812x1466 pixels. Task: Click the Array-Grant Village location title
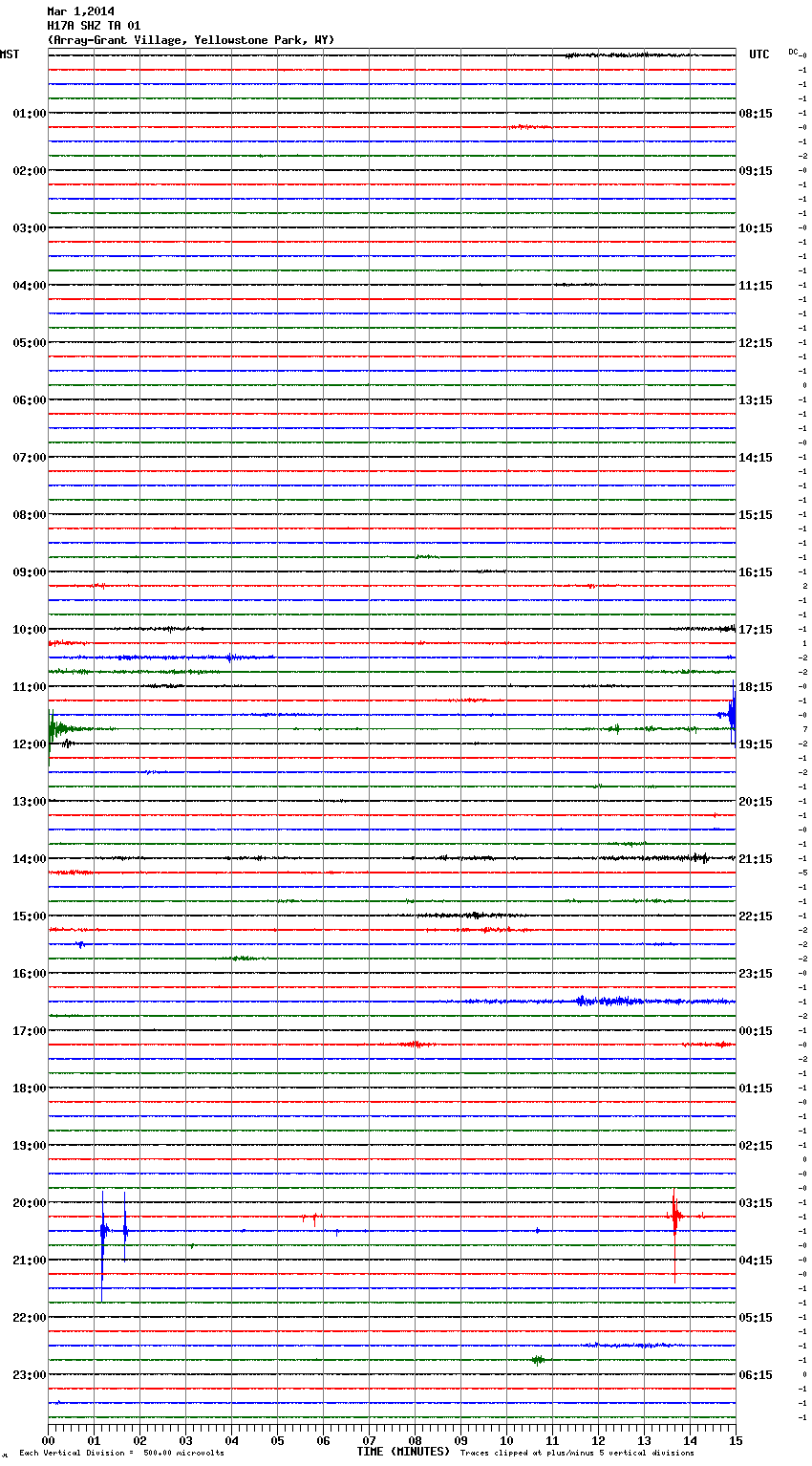(x=190, y=40)
